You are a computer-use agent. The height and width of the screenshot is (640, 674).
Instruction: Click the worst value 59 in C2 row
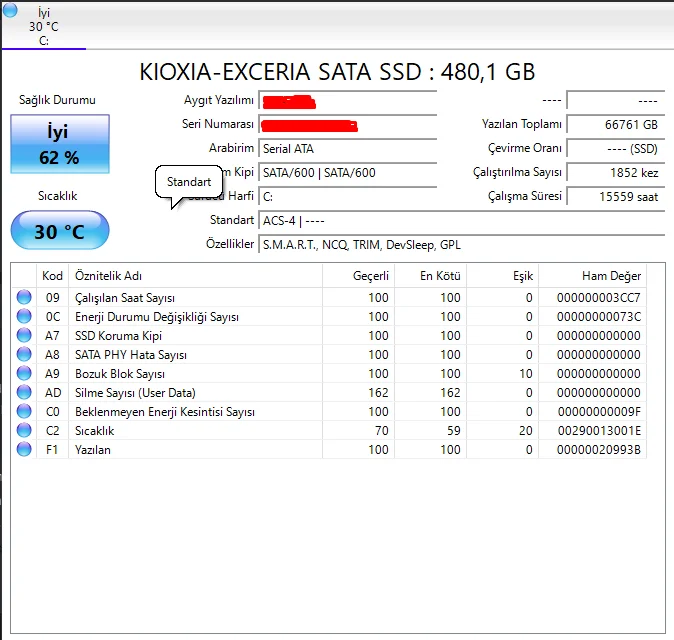click(453, 430)
